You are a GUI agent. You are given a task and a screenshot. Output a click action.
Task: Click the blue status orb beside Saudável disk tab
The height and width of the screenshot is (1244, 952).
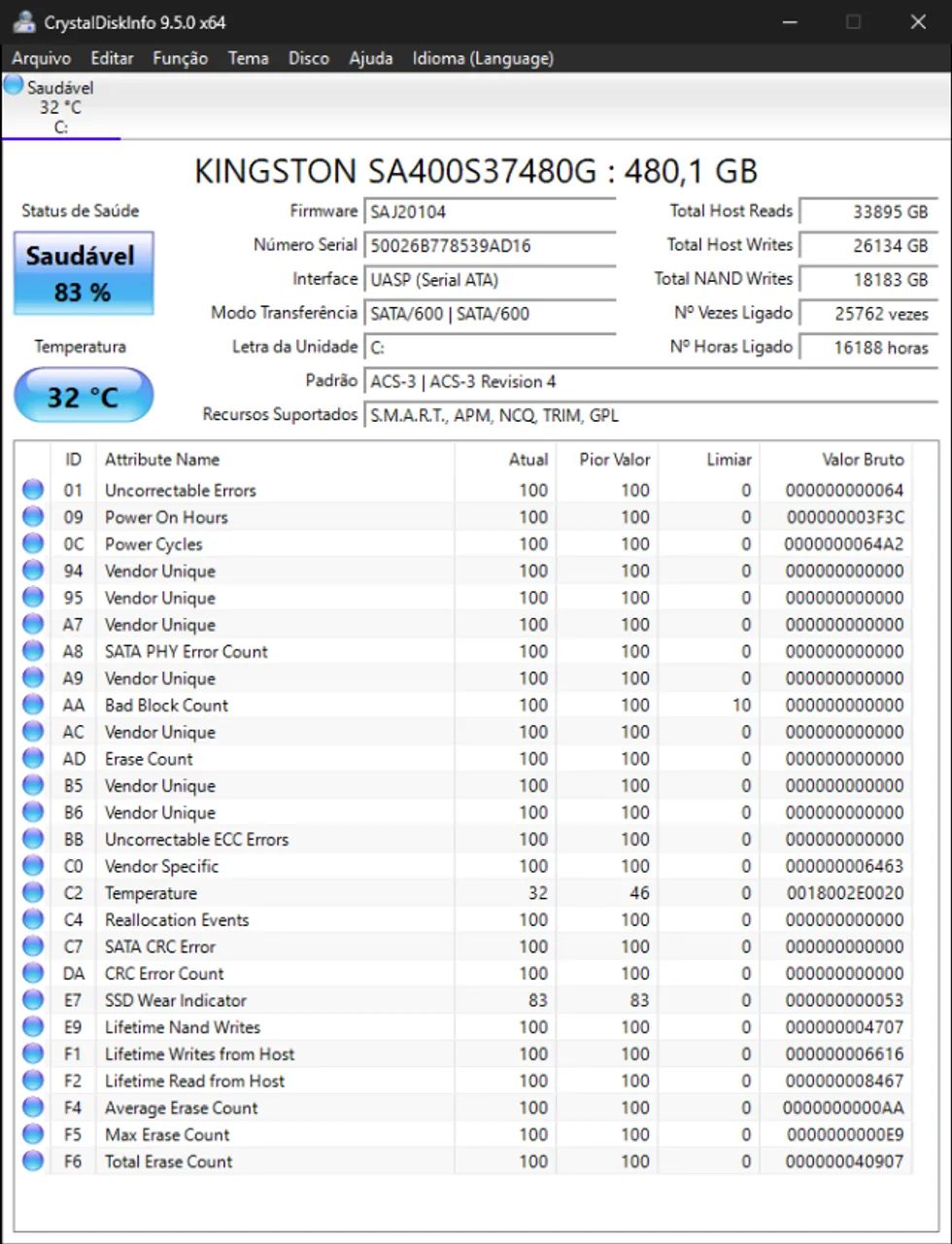[x=14, y=86]
